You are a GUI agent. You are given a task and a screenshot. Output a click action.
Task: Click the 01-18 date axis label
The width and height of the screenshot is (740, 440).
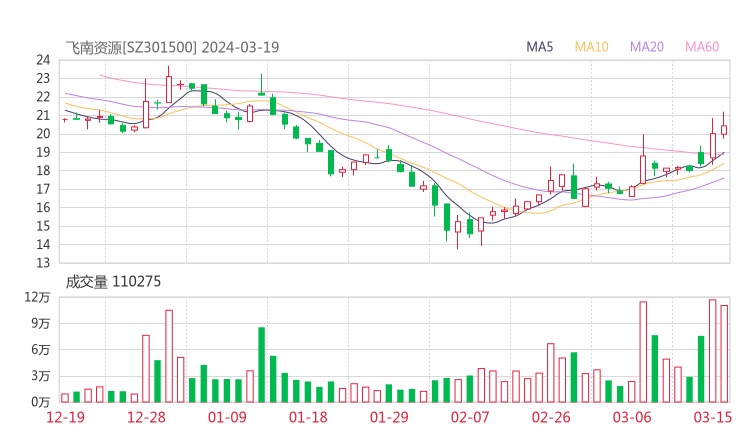pos(308,417)
